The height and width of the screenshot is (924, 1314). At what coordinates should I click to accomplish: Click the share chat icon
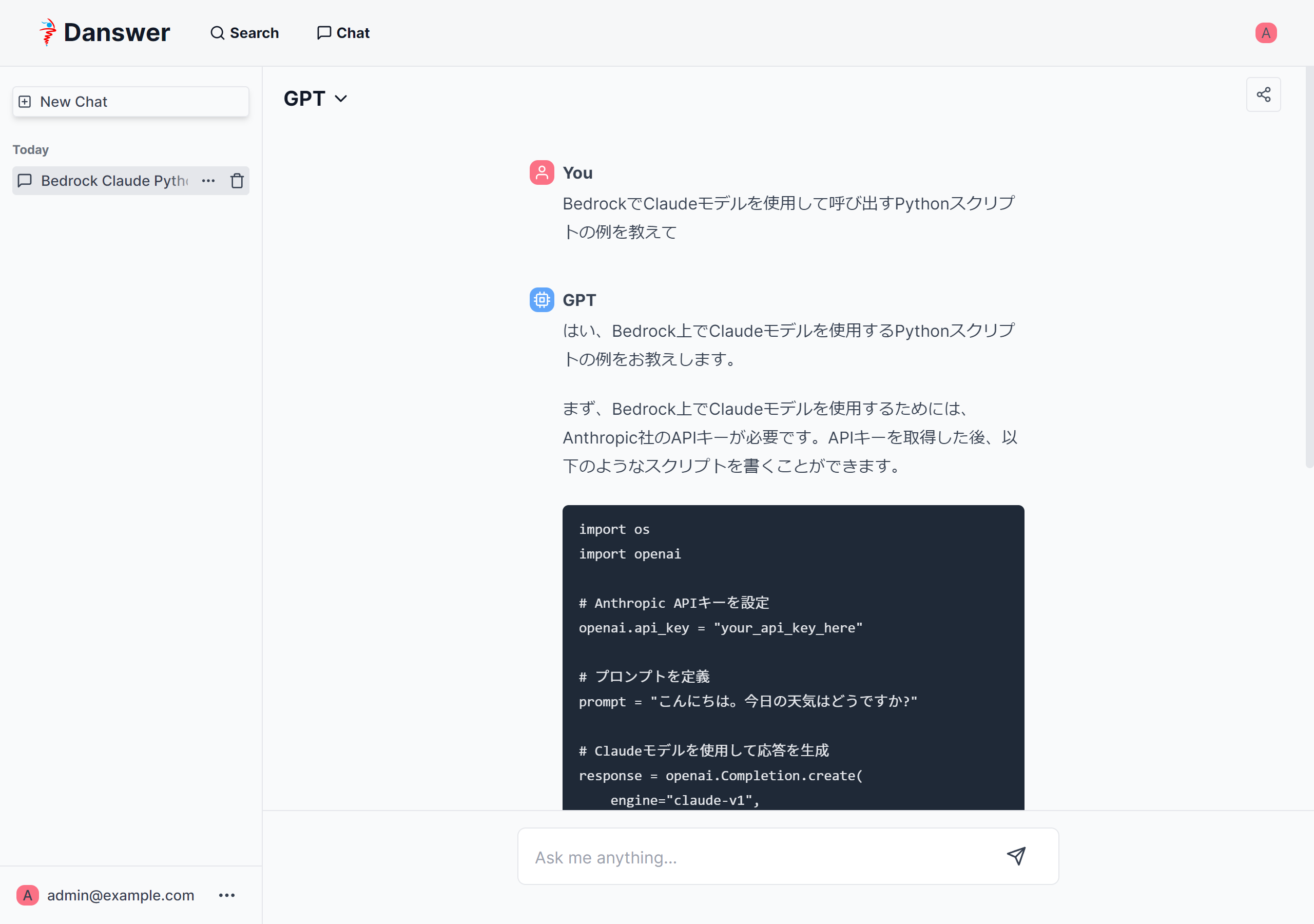[1263, 94]
